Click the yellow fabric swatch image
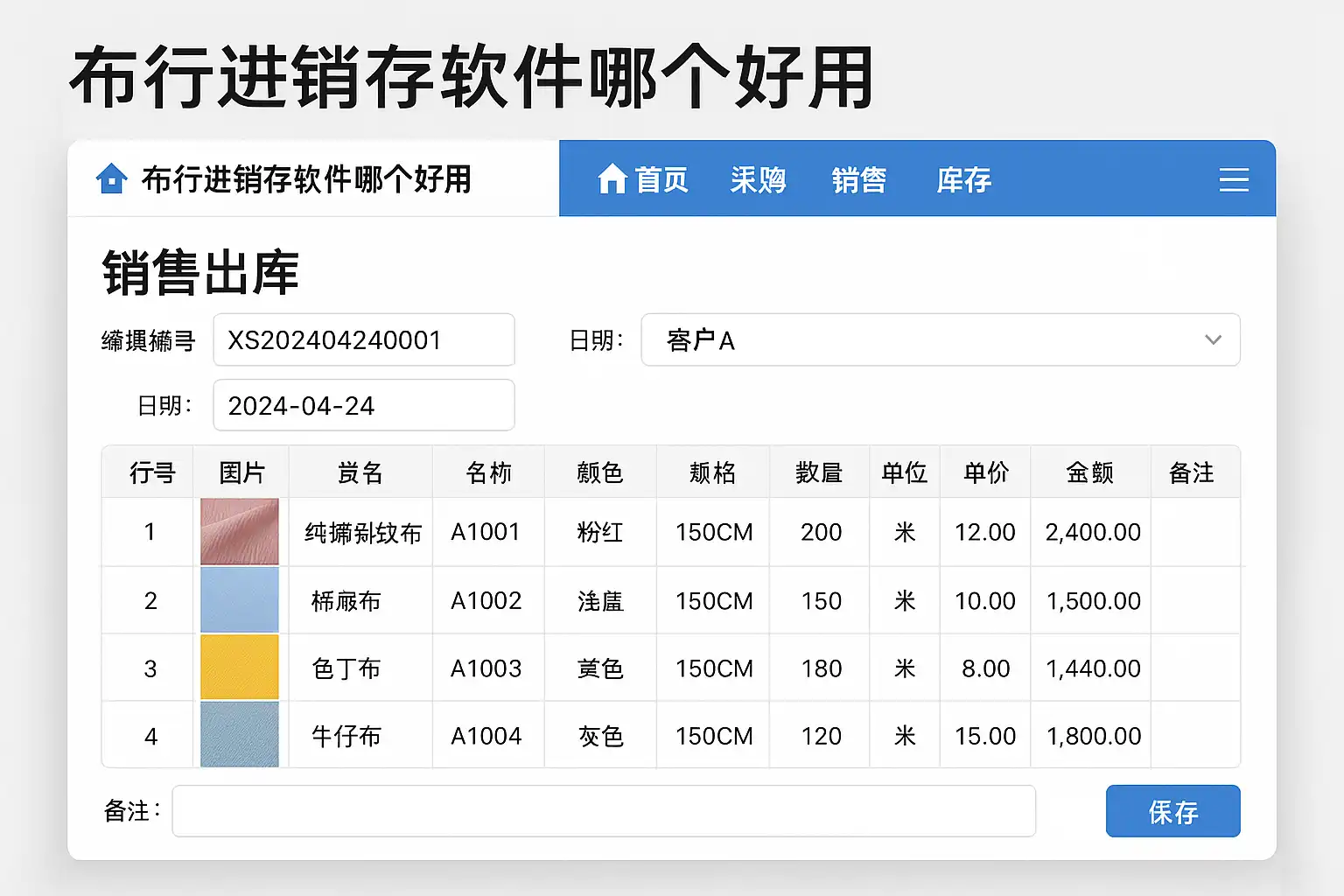This screenshot has height=896, width=1344. (x=240, y=668)
